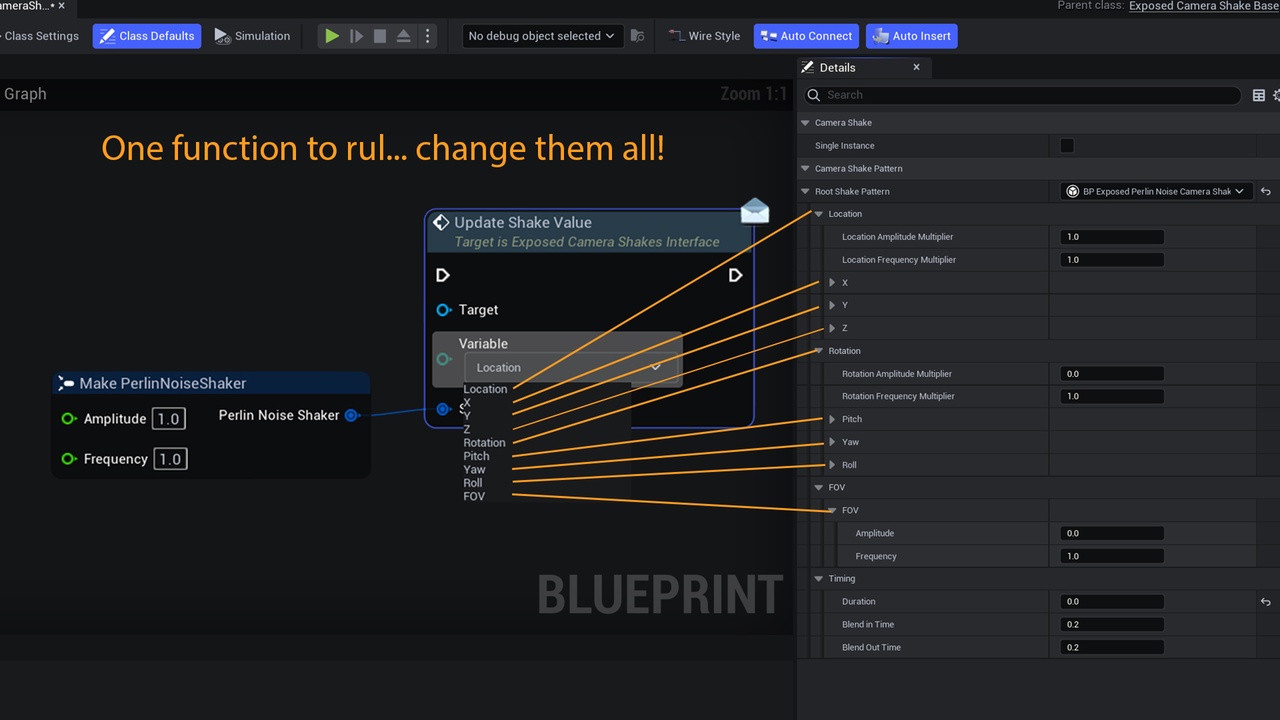Open the Exposed Camera Shake Base parent class link
This screenshot has width=1280, height=720.
pos(1204,6)
